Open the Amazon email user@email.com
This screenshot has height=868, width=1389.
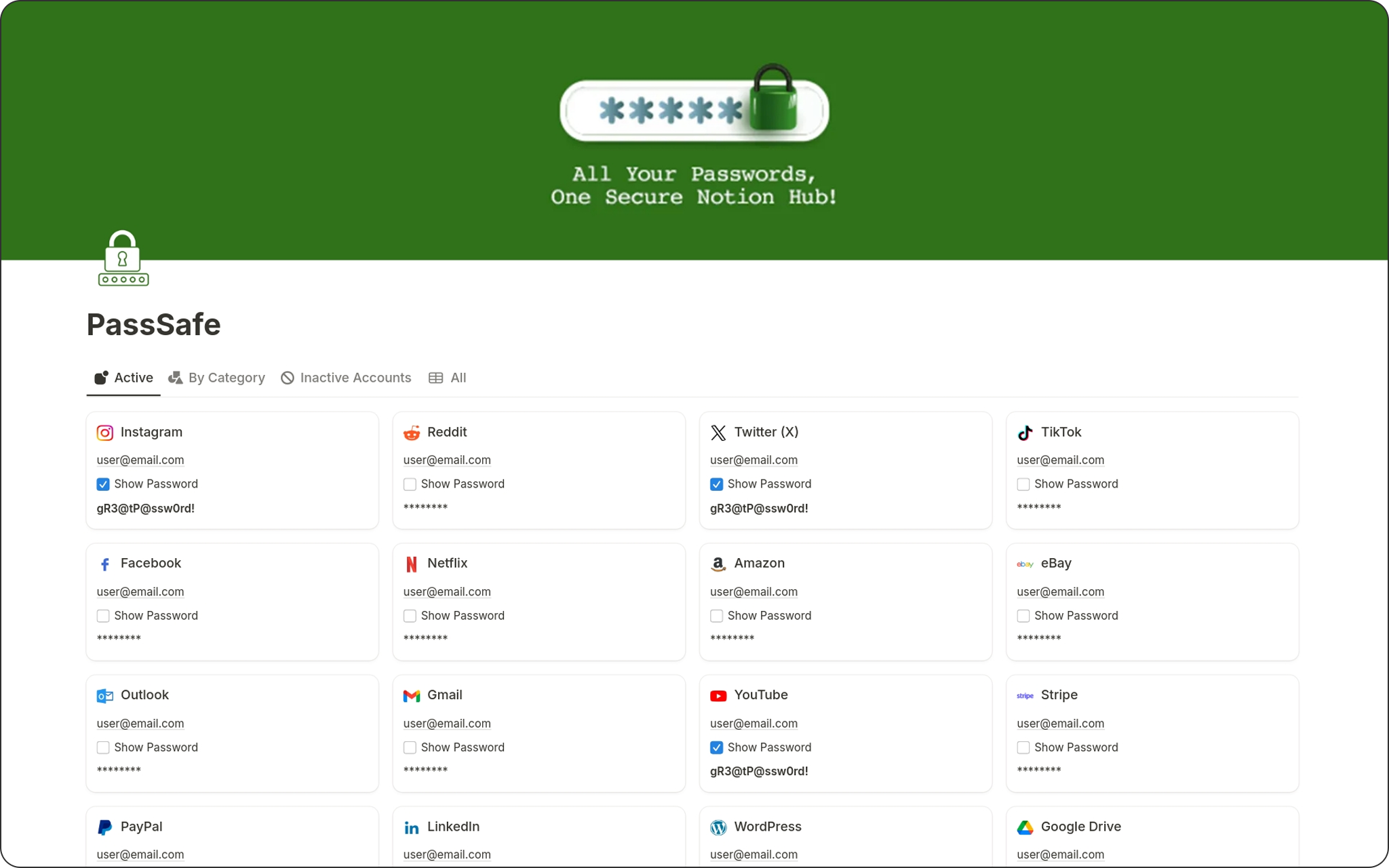pyautogui.click(x=754, y=591)
